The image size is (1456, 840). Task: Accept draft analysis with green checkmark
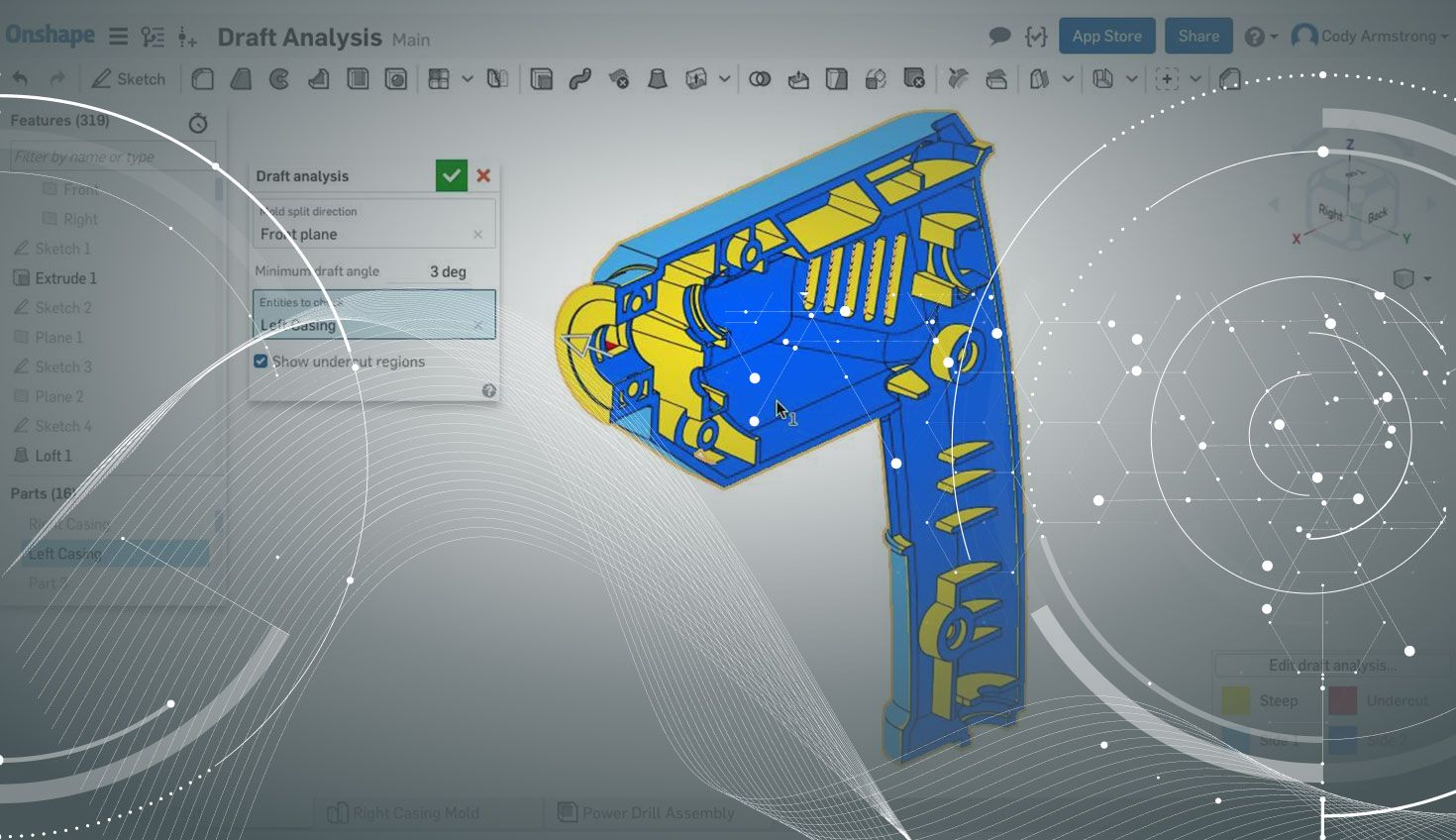452,175
